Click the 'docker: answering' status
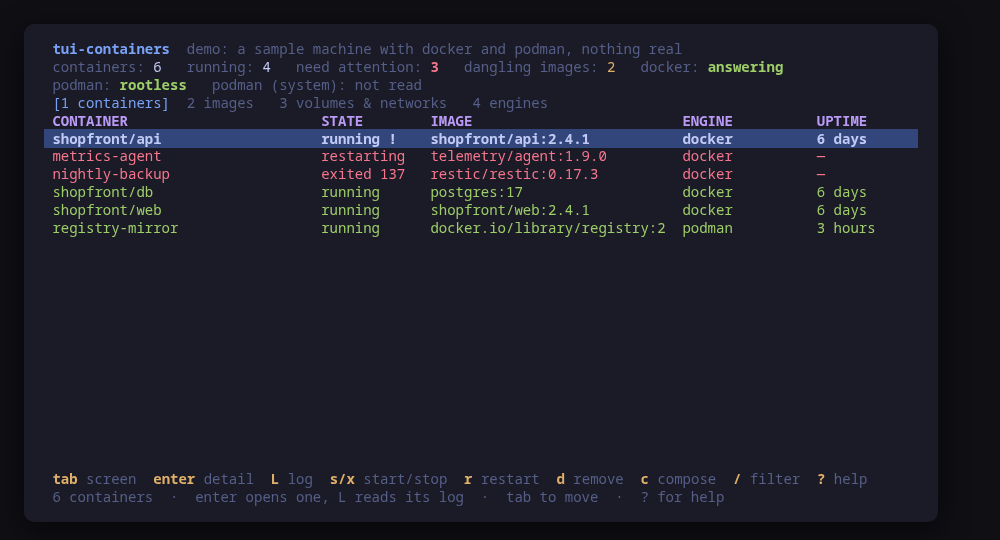 (712, 68)
